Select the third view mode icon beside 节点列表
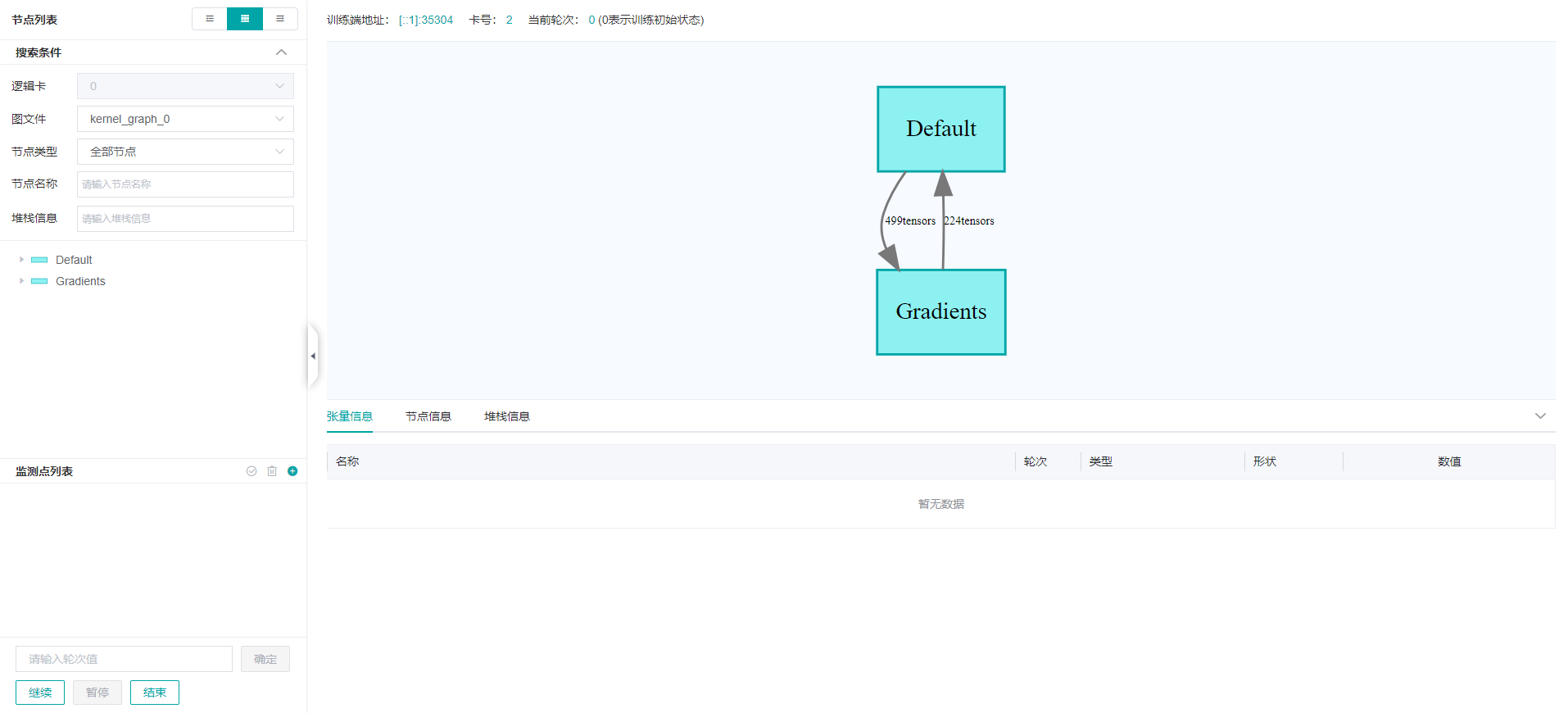The height and width of the screenshot is (713, 1568). coord(280,19)
